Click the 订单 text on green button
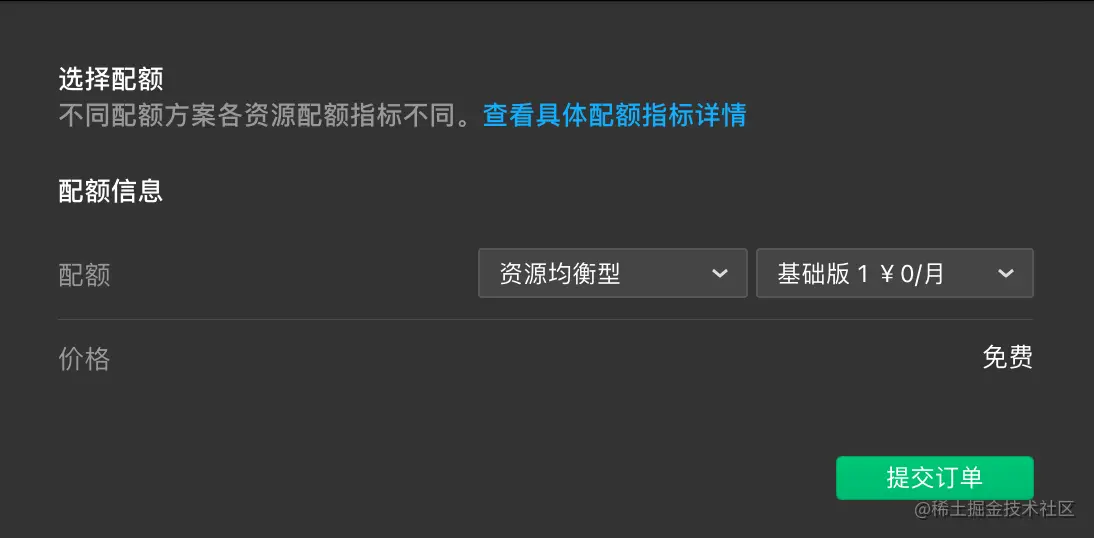1094x538 pixels. click(x=959, y=478)
